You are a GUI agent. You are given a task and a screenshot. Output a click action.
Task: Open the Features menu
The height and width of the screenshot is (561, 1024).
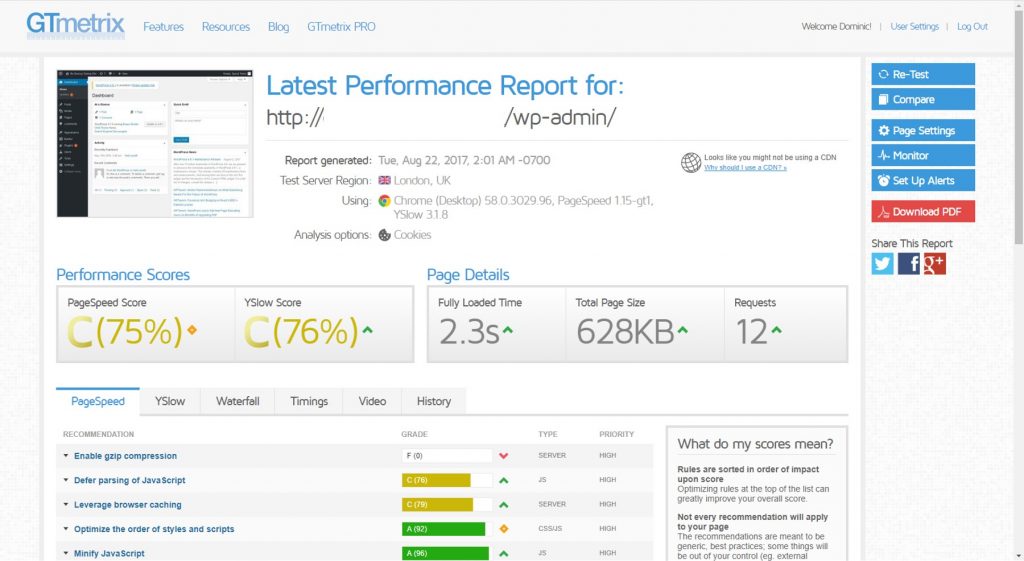(163, 27)
